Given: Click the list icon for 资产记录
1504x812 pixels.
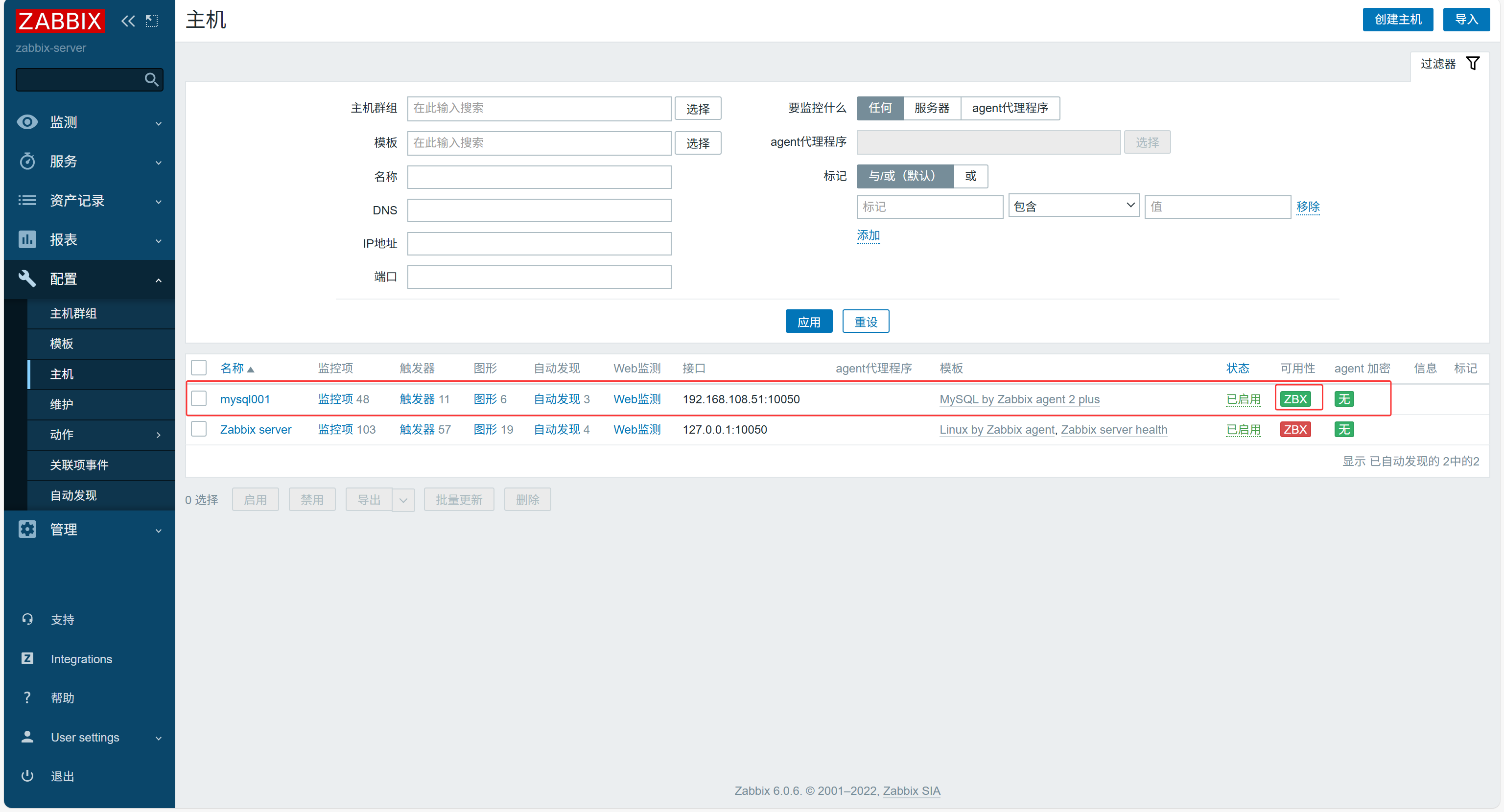Looking at the screenshot, I should tap(27, 200).
